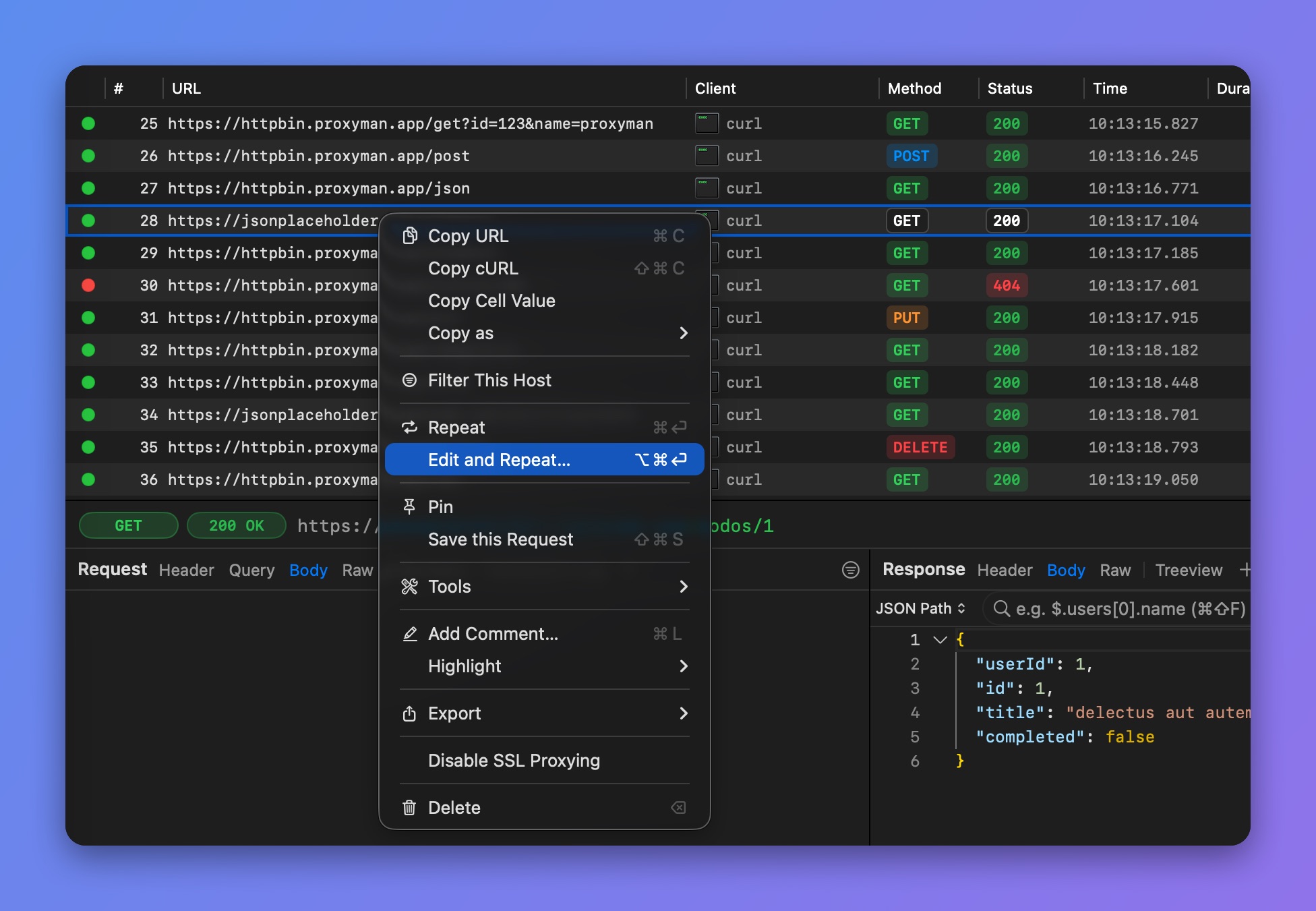This screenshot has height=911, width=1316.
Task: Expand the Tools submenu arrow
Action: tap(684, 586)
